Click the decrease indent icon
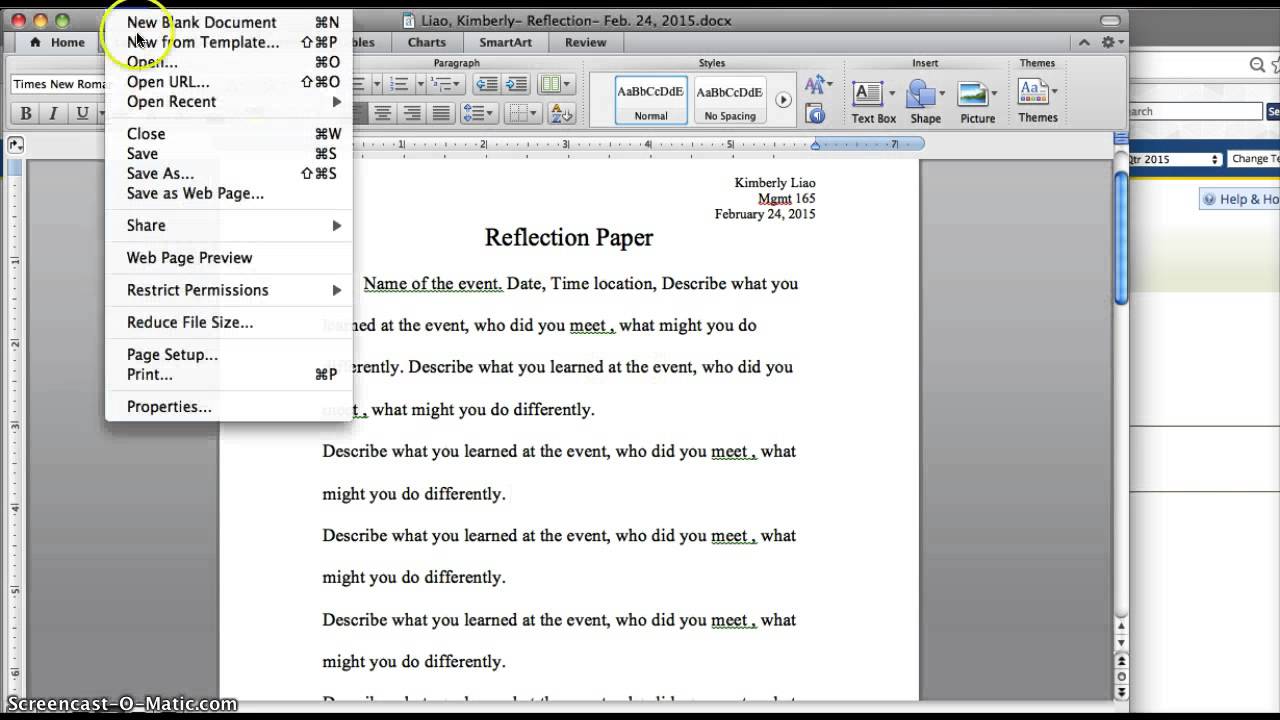 click(x=486, y=85)
